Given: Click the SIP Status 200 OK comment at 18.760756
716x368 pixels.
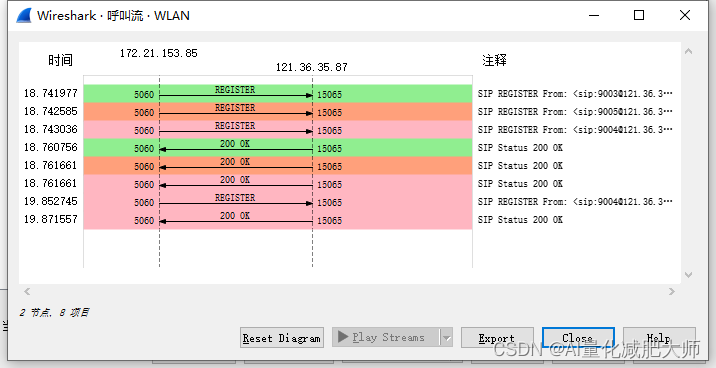Looking at the screenshot, I should [520, 147].
